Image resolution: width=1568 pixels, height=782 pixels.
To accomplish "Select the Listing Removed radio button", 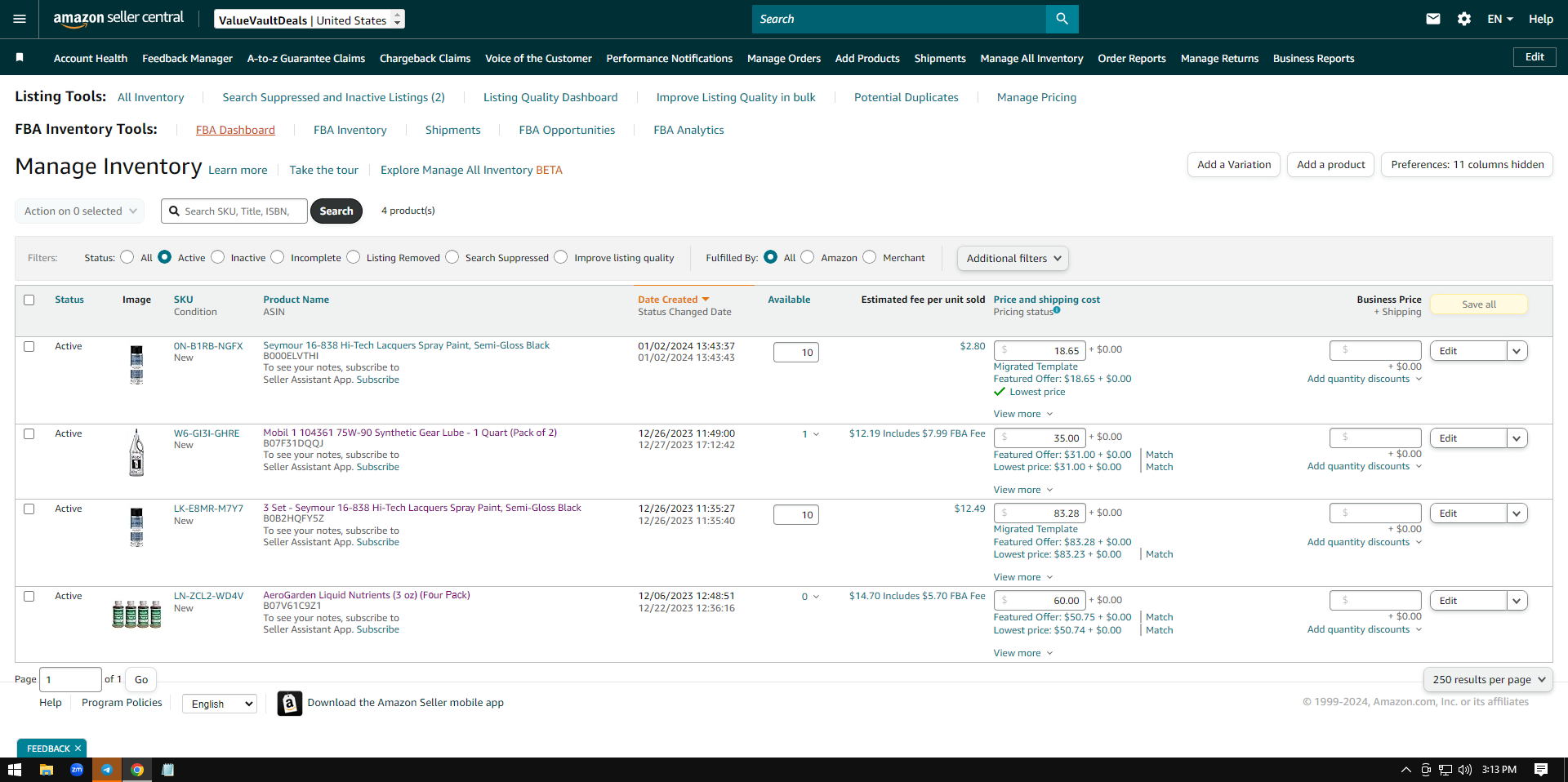I will click(353, 257).
